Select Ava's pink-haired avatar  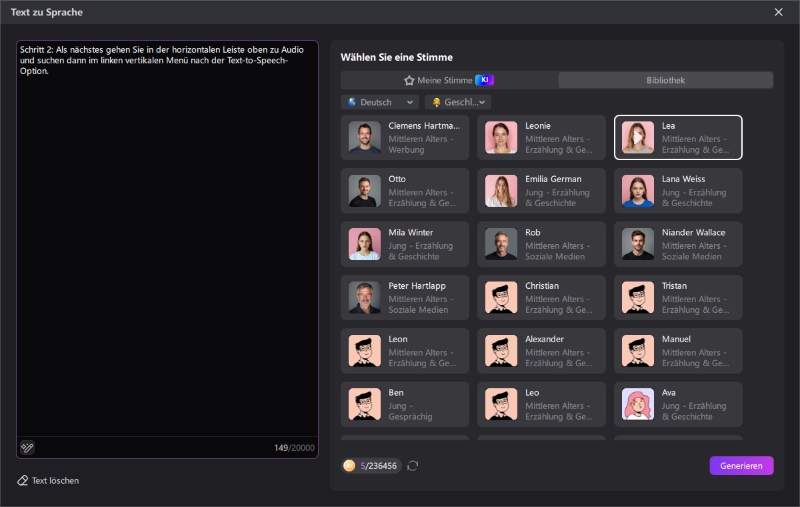pyautogui.click(x=638, y=404)
